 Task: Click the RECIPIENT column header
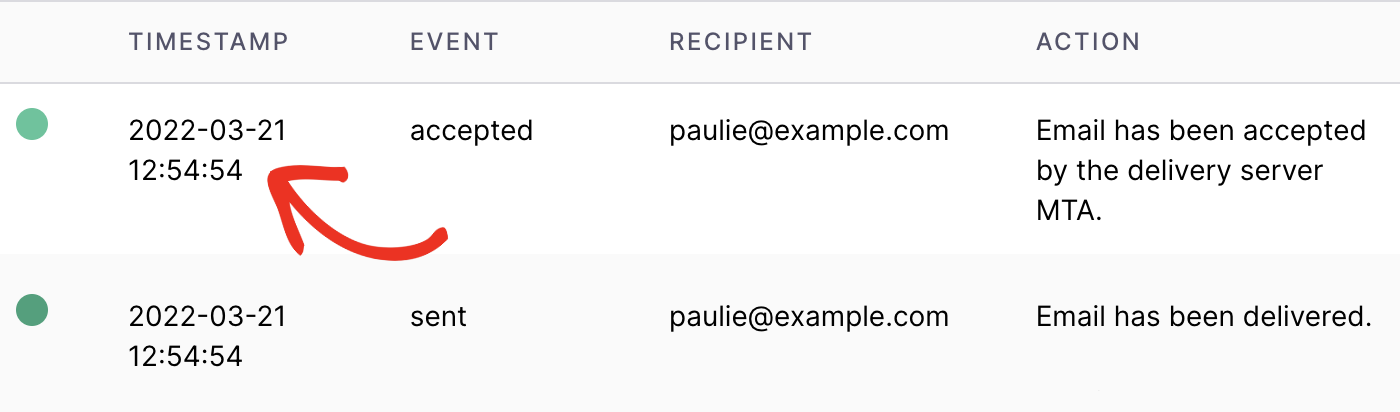click(x=740, y=42)
